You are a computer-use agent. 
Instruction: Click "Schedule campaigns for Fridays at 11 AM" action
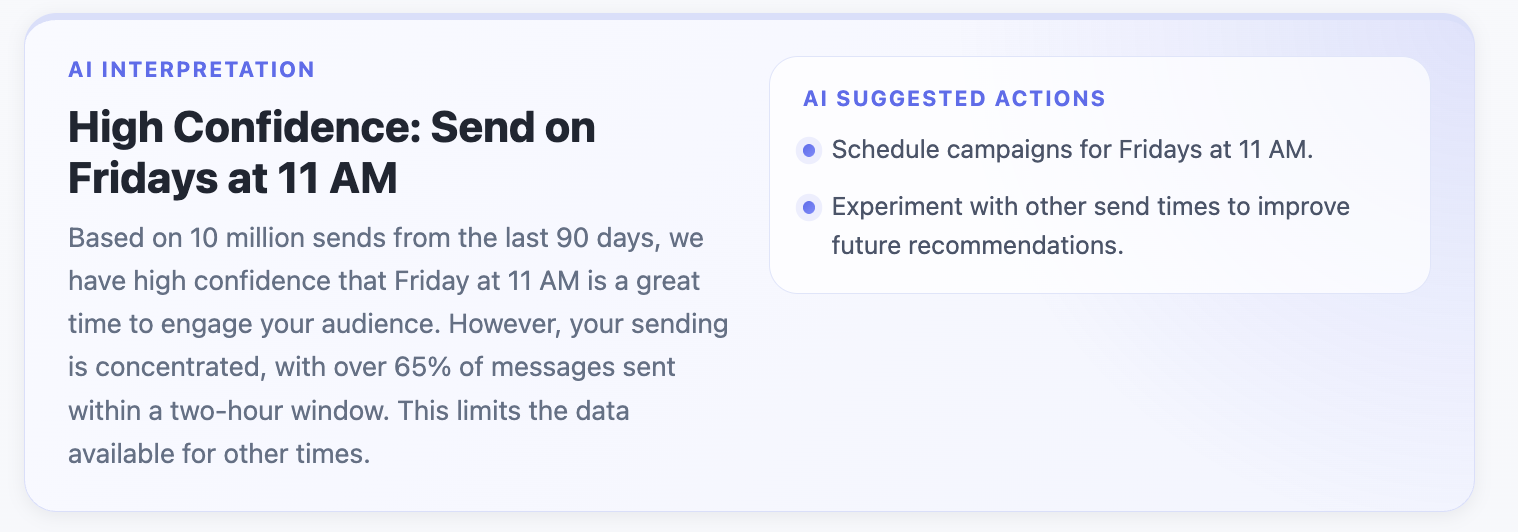pos(1072,151)
